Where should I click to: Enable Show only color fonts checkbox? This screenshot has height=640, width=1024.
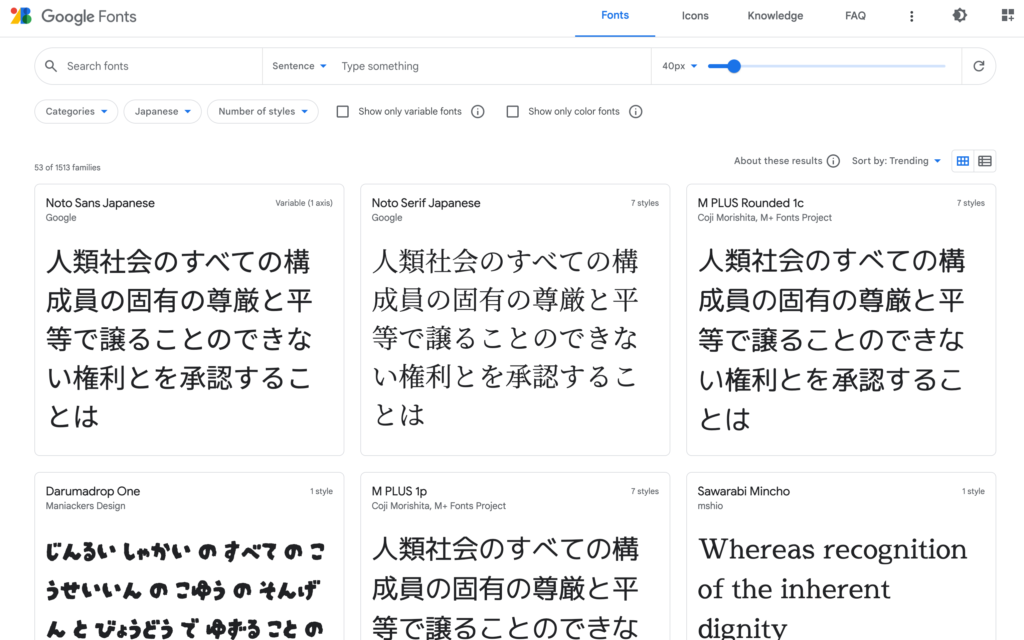tap(513, 112)
